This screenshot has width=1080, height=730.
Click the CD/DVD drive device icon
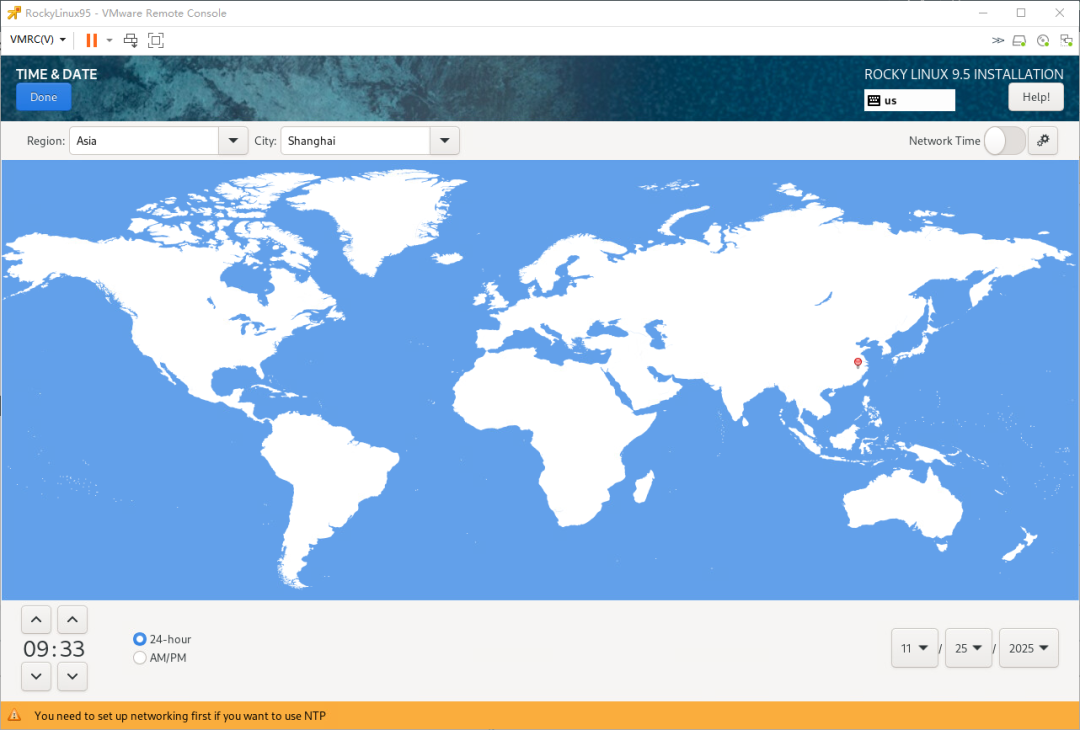click(1043, 41)
